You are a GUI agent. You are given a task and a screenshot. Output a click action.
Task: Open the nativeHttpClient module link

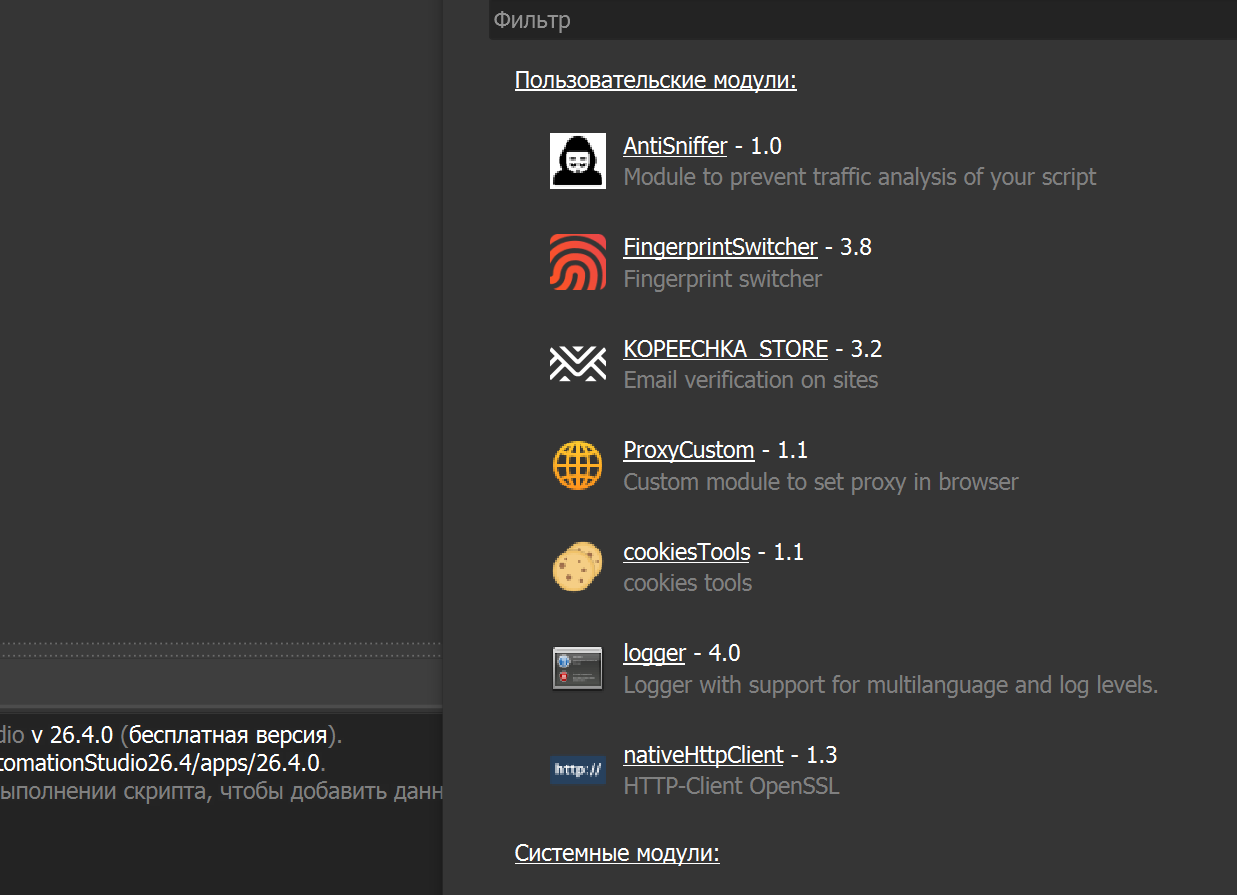point(703,755)
